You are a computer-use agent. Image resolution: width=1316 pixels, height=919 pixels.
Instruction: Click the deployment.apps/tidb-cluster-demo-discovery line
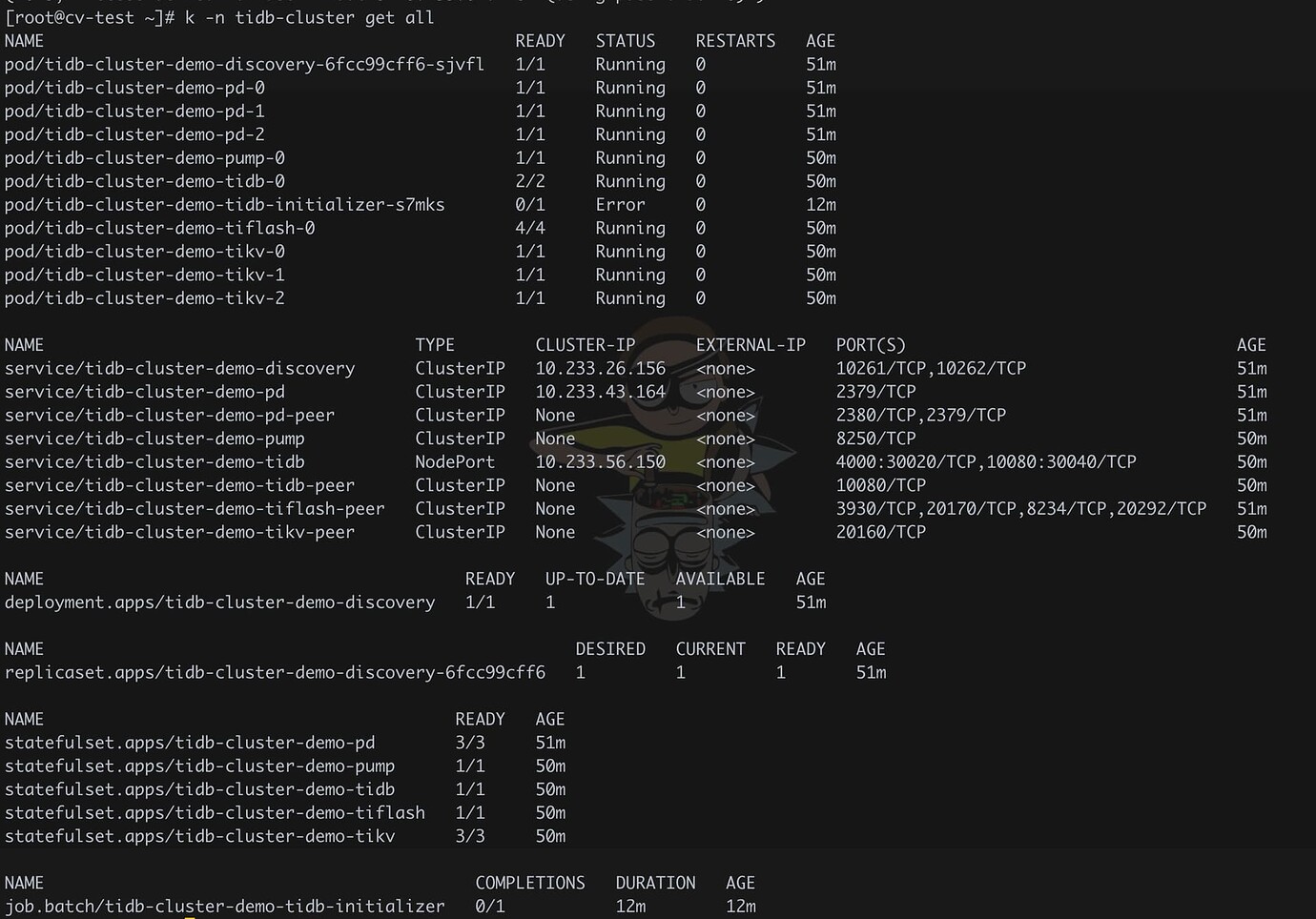coord(219,602)
